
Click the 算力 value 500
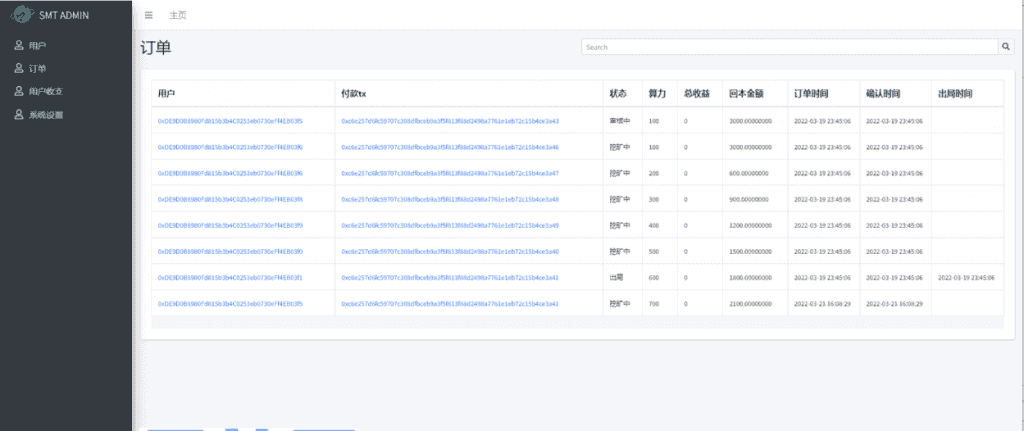(x=654, y=251)
